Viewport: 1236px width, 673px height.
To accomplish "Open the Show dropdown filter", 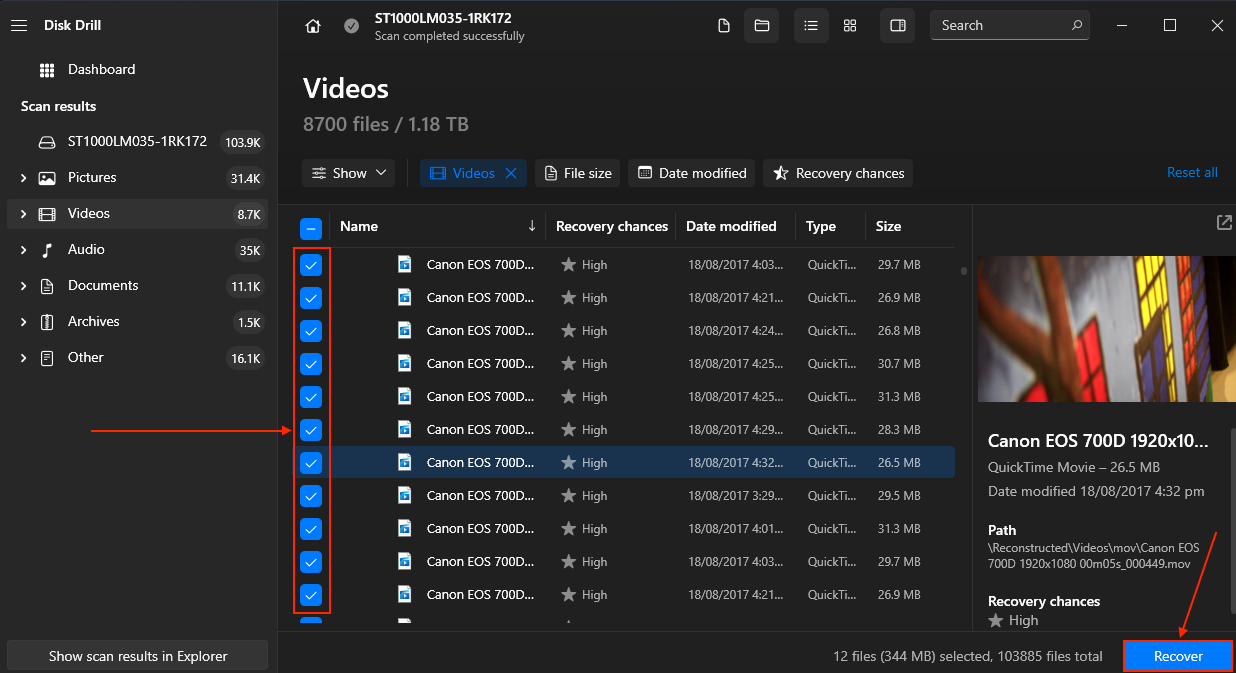I will click(348, 173).
